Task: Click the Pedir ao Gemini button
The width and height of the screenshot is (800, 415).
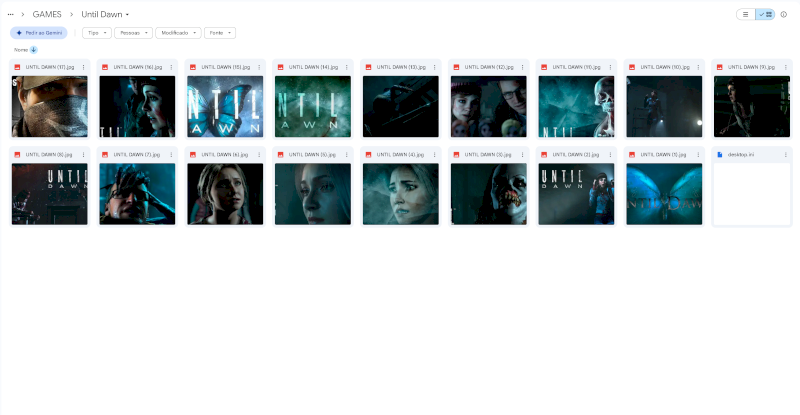Action: tap(39, 33)
